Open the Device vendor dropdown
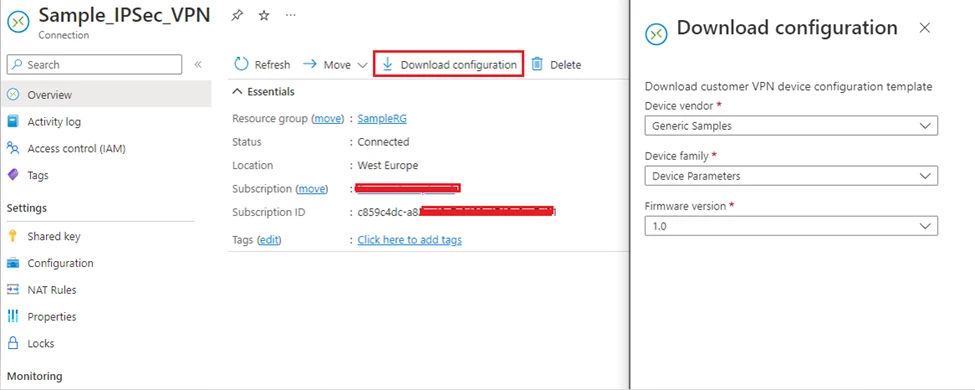 [791, 126]
